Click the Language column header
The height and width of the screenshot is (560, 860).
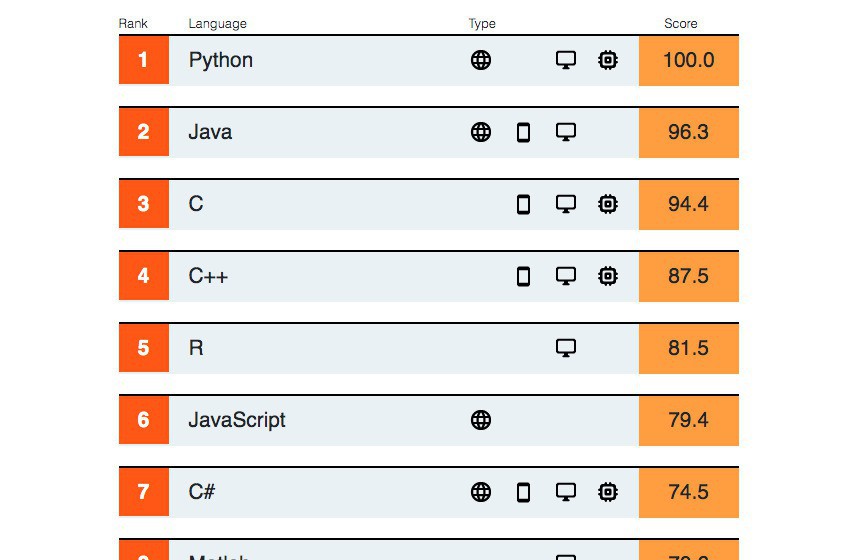(217, 23)
